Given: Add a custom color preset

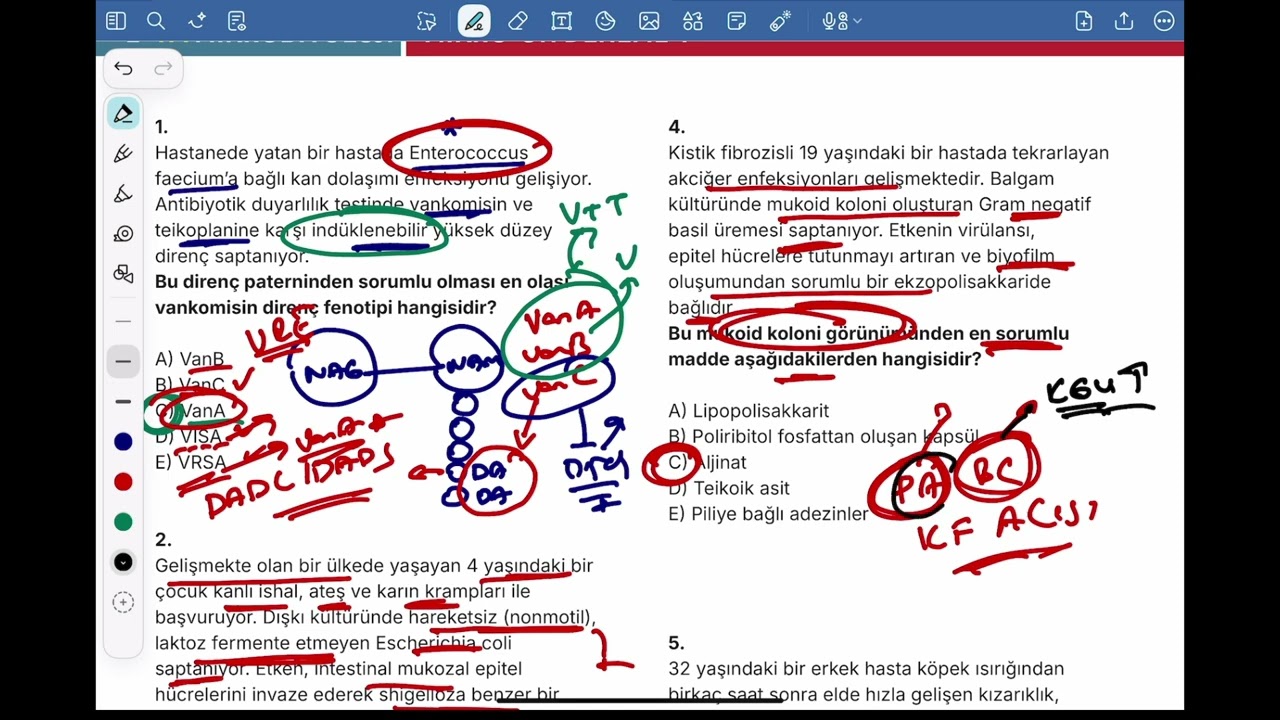Looking at the screenshot, I should [123, 602].
